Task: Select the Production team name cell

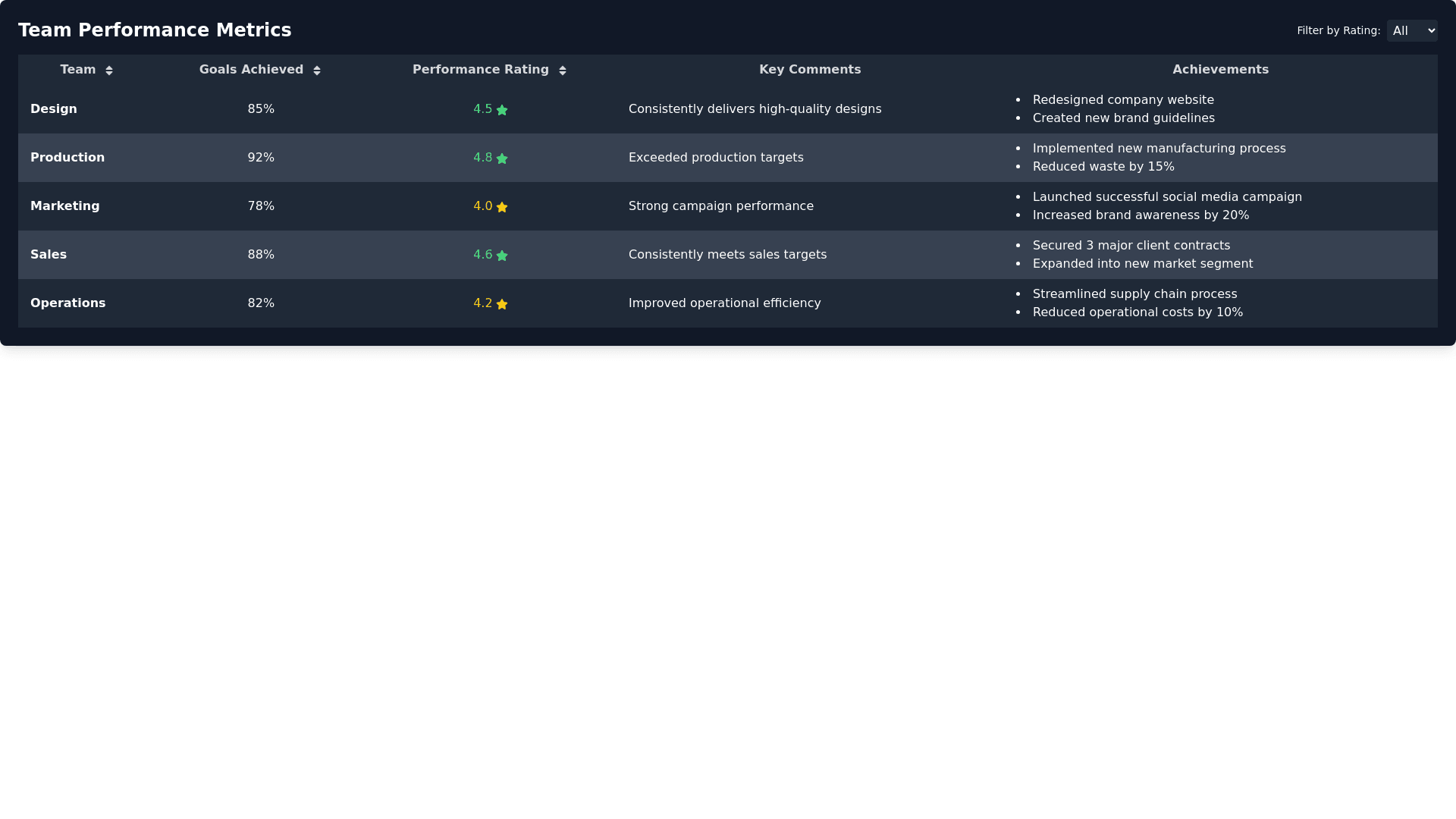Action: click(x=67, y=158)
